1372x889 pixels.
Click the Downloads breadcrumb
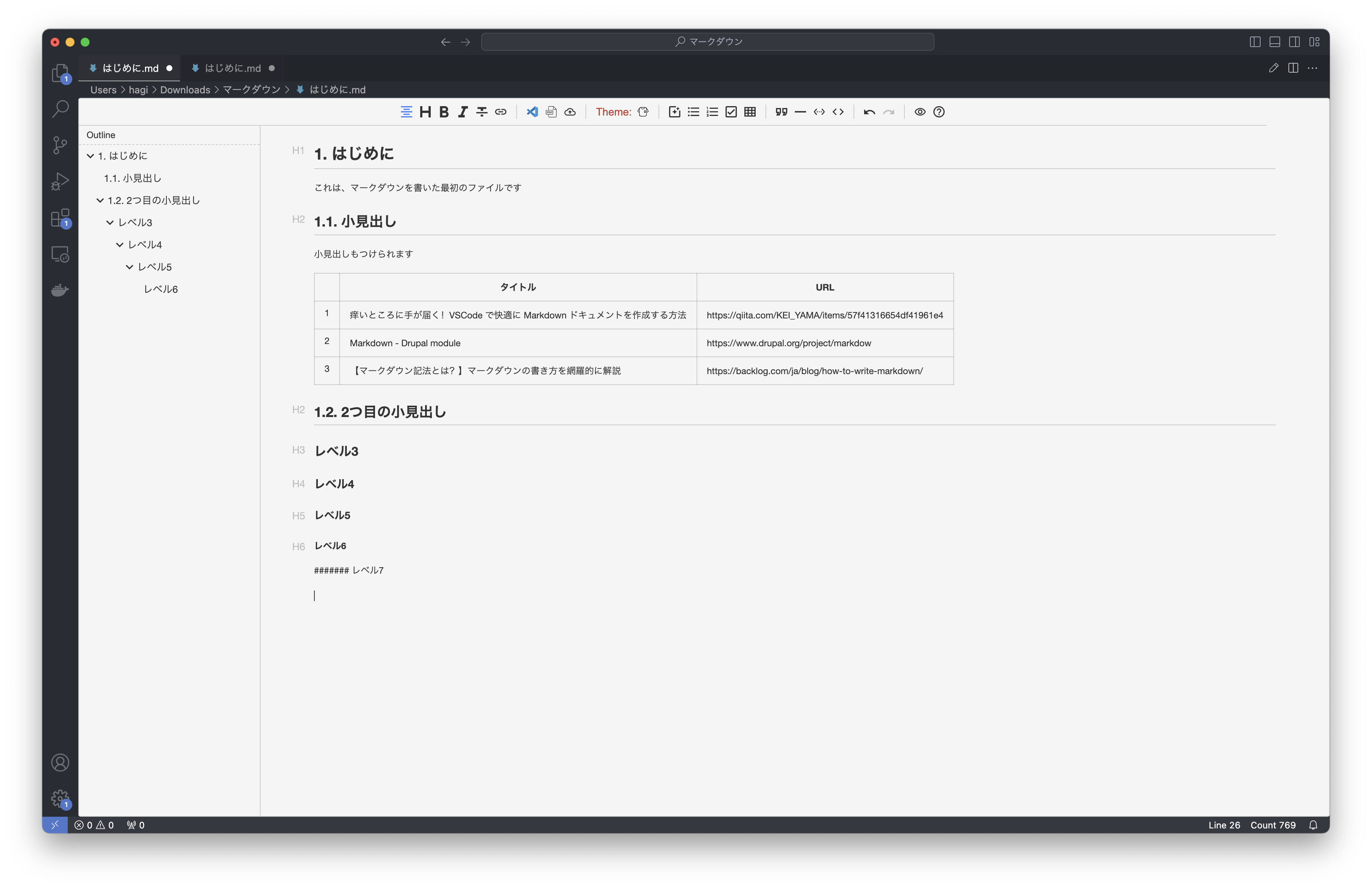click(x=185, y=90)
